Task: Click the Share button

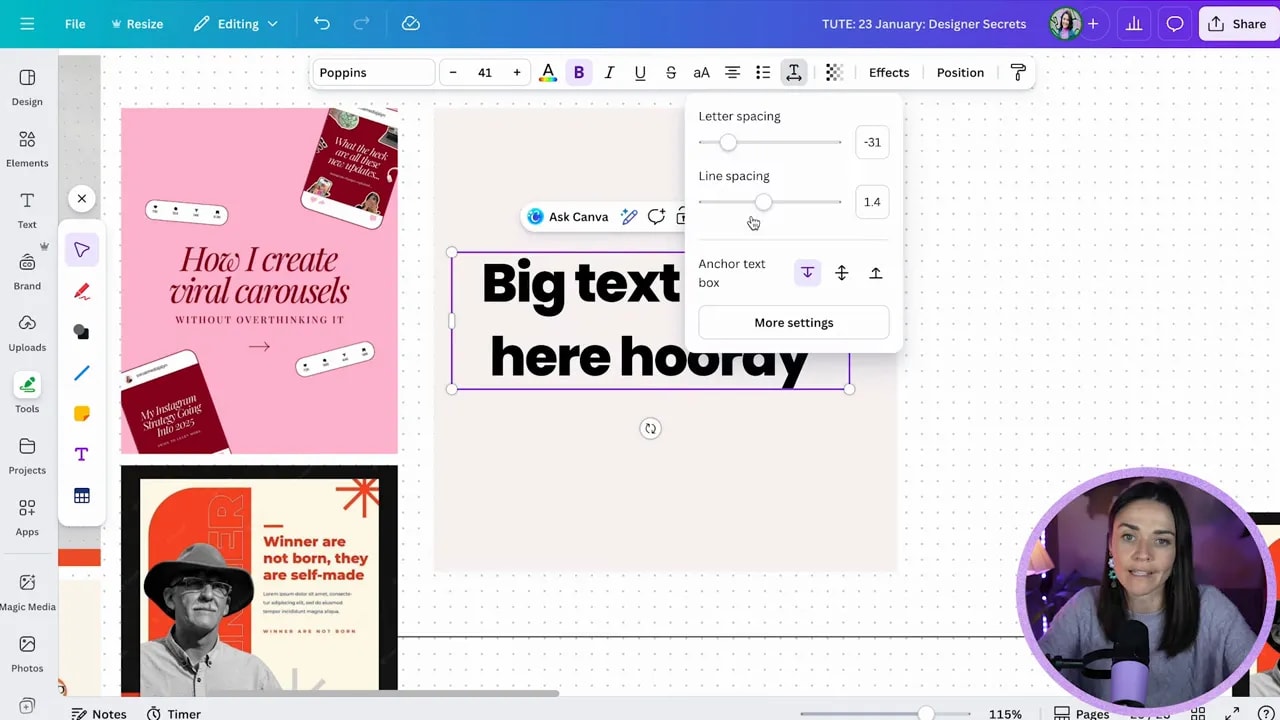Action: (1237, 23)
